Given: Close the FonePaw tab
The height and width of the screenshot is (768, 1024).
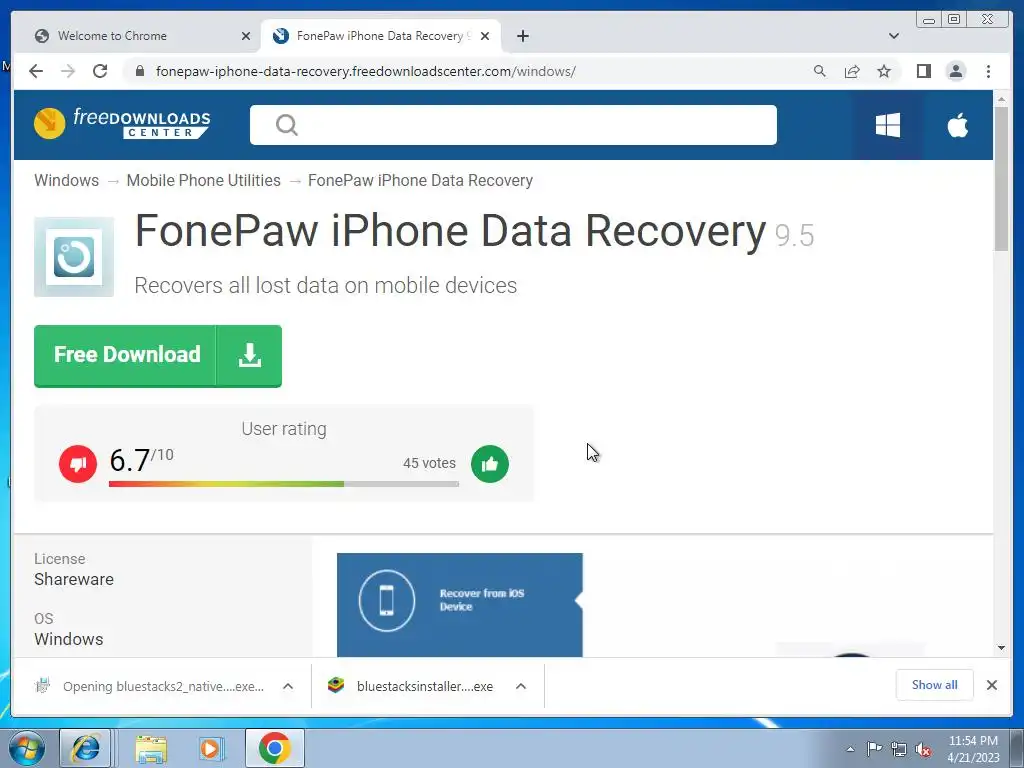Looking at the screenshot, I should [485, 36].
